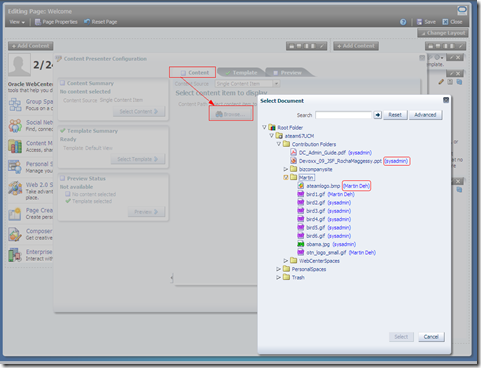The height and width of the screenshot is (368, 481).
Task: Click the Trash folder icon
Action: pyautogui.click(x=286, y=277)
